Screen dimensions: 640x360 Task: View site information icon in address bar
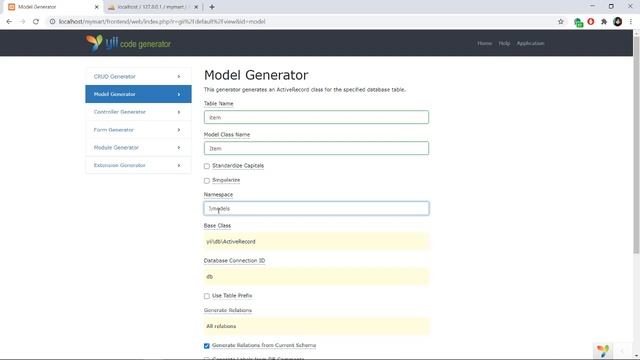52,22
